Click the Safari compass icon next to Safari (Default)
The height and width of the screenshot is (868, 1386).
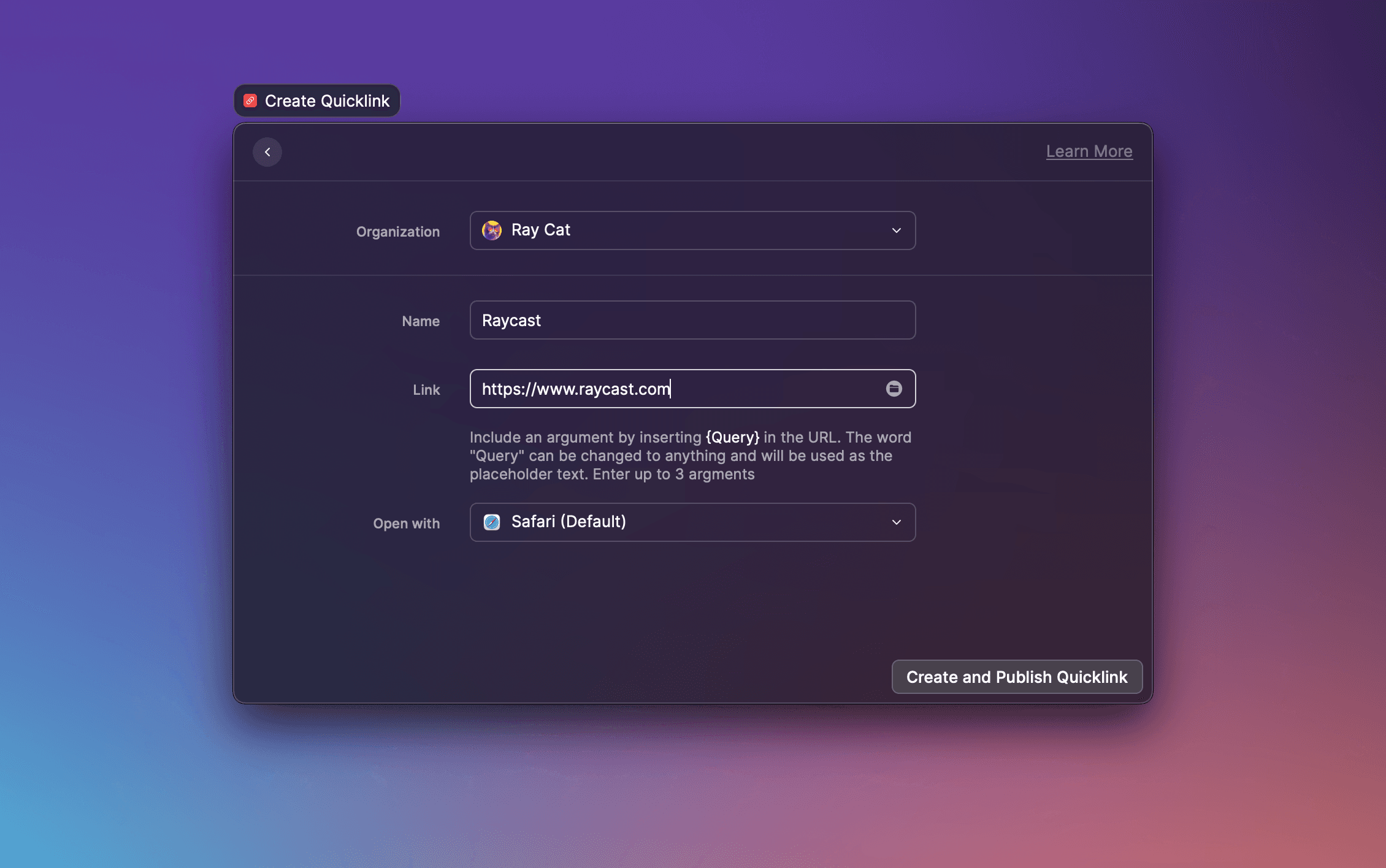tap(491, 522)
